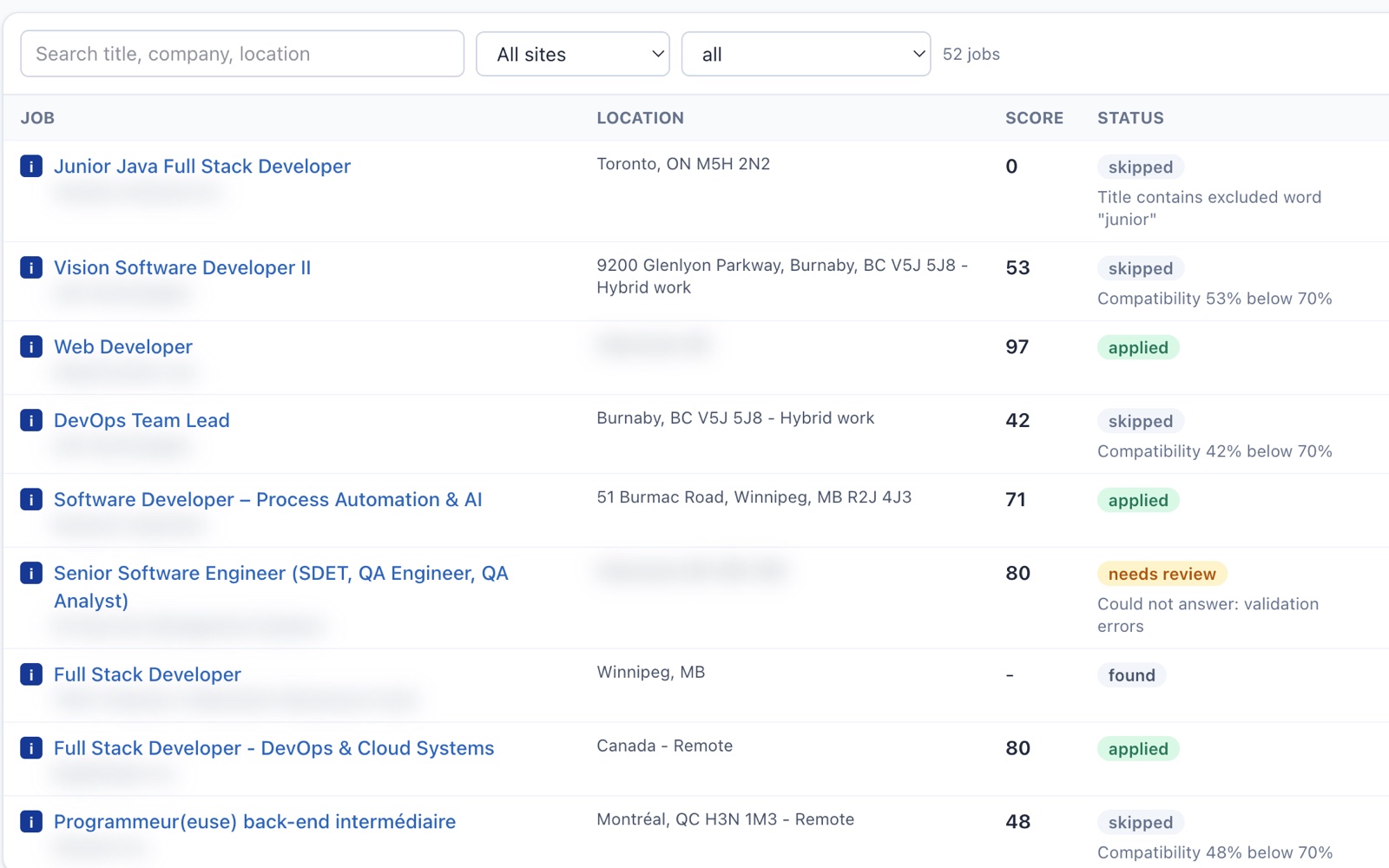Open DevOps Team Lead job link
Image resolution: width=1389 pixels, height=868 pixels.
[x=142, y=420]
